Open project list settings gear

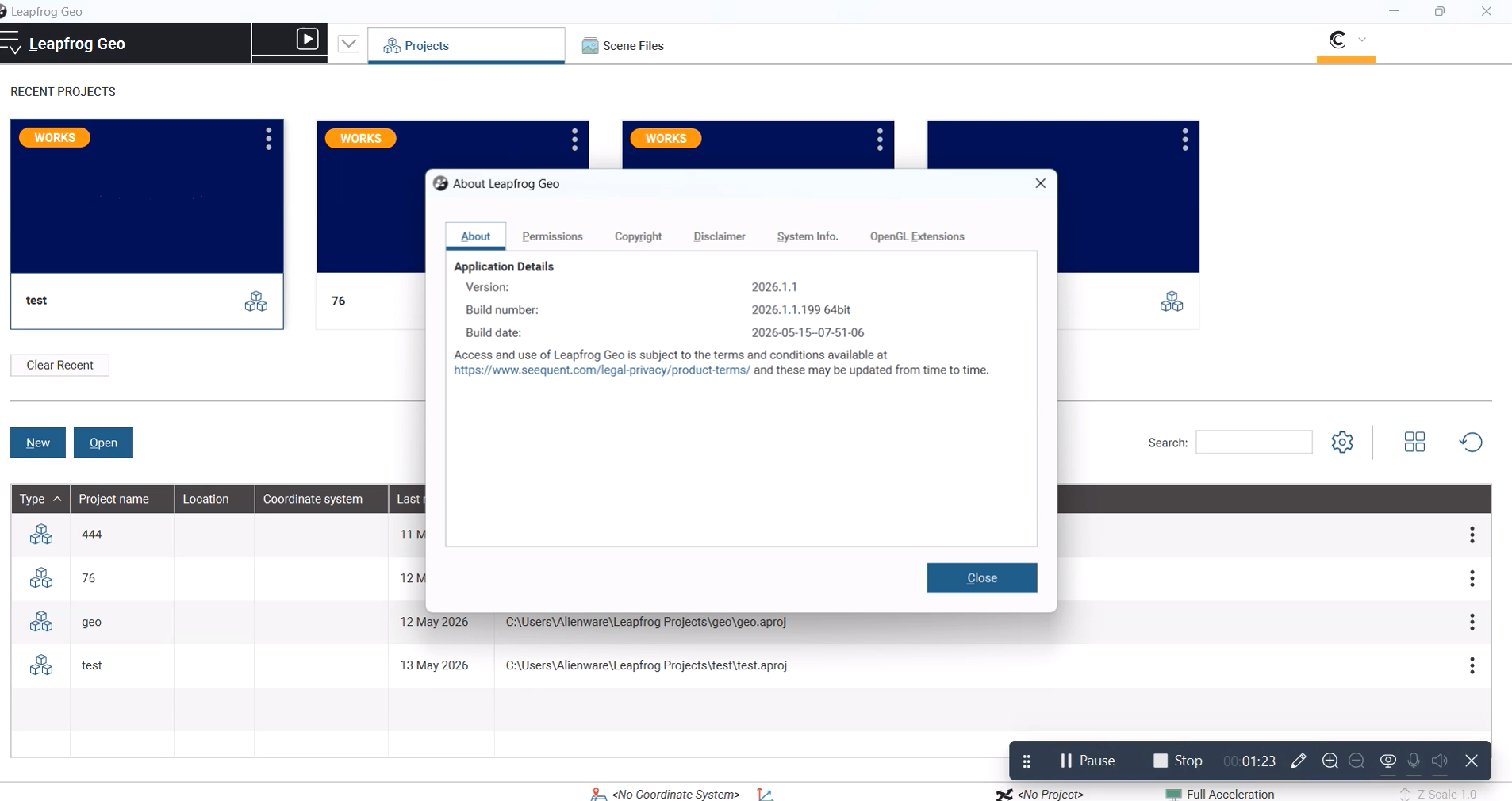pos(1342,442)
